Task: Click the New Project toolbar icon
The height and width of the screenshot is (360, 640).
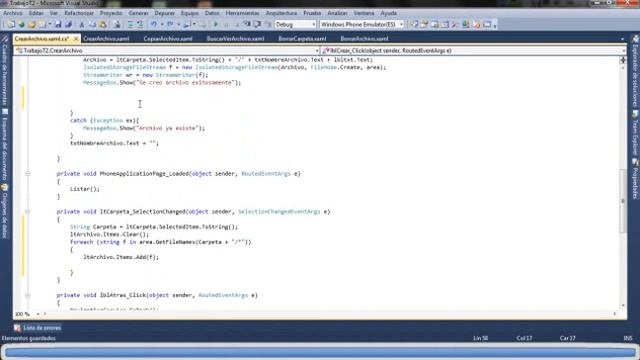Action: pos(11,24)
